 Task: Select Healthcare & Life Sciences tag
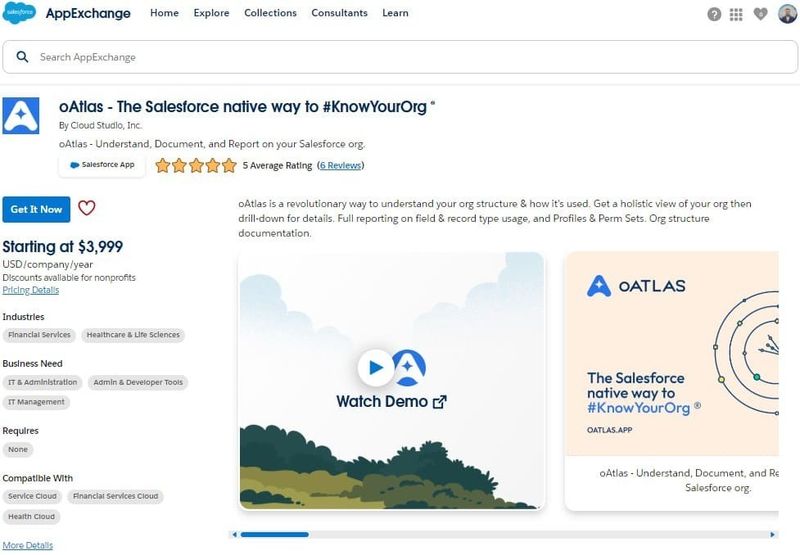(133, 335)
